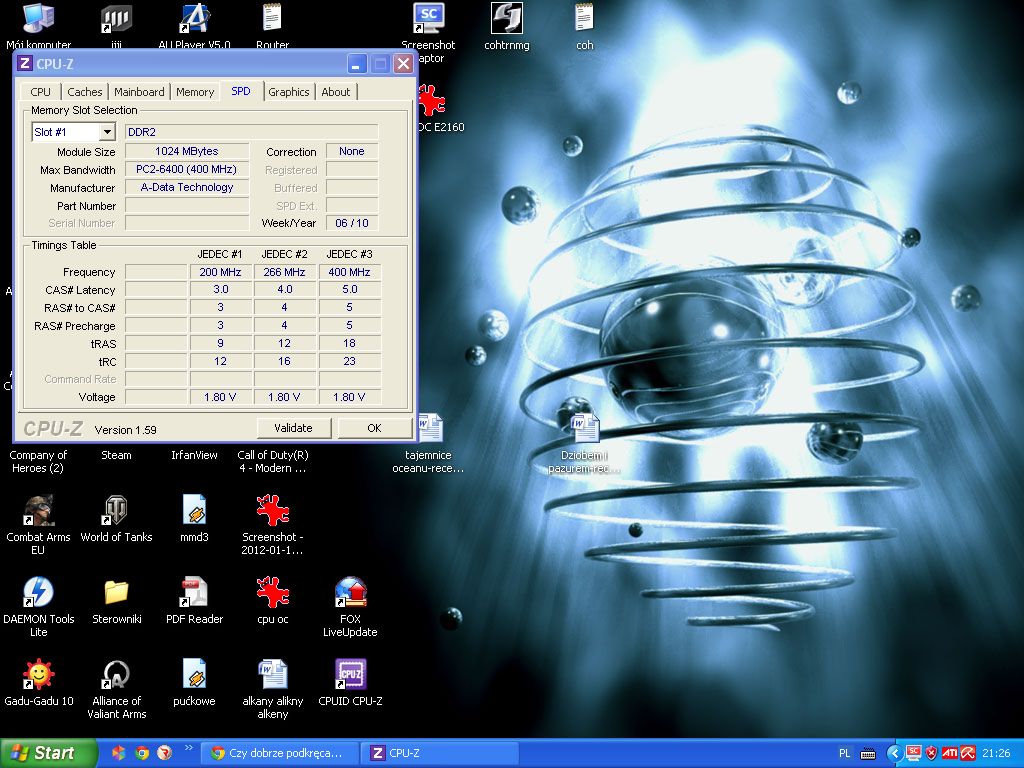Open the Steam desktop shortcut
The image size is (1024, 768).
tap(116, 455)
